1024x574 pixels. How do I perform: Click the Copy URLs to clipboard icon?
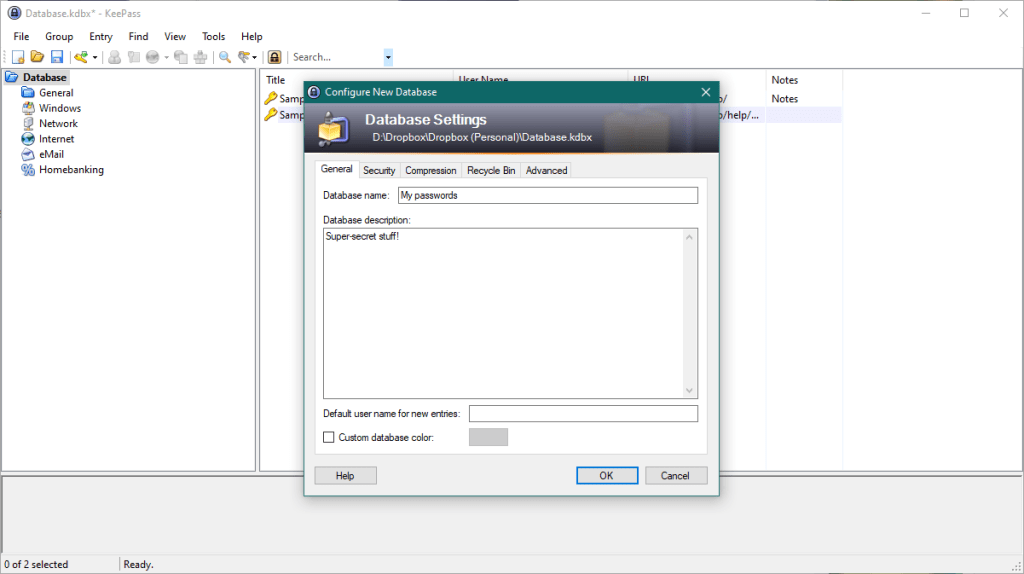pyautogui.click(x=181, y=57)
